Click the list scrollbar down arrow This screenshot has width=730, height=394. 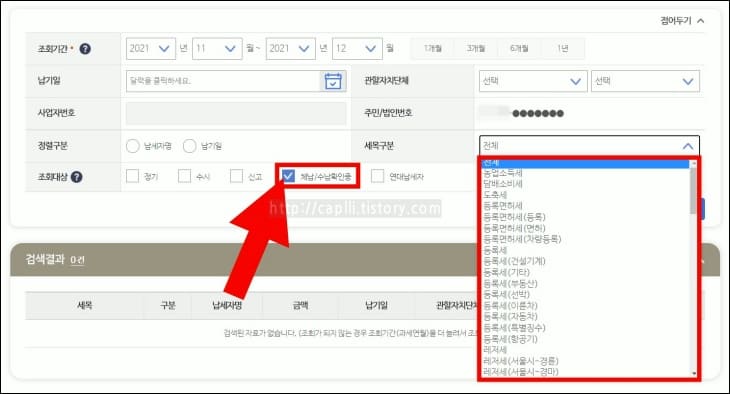[693, 374]
